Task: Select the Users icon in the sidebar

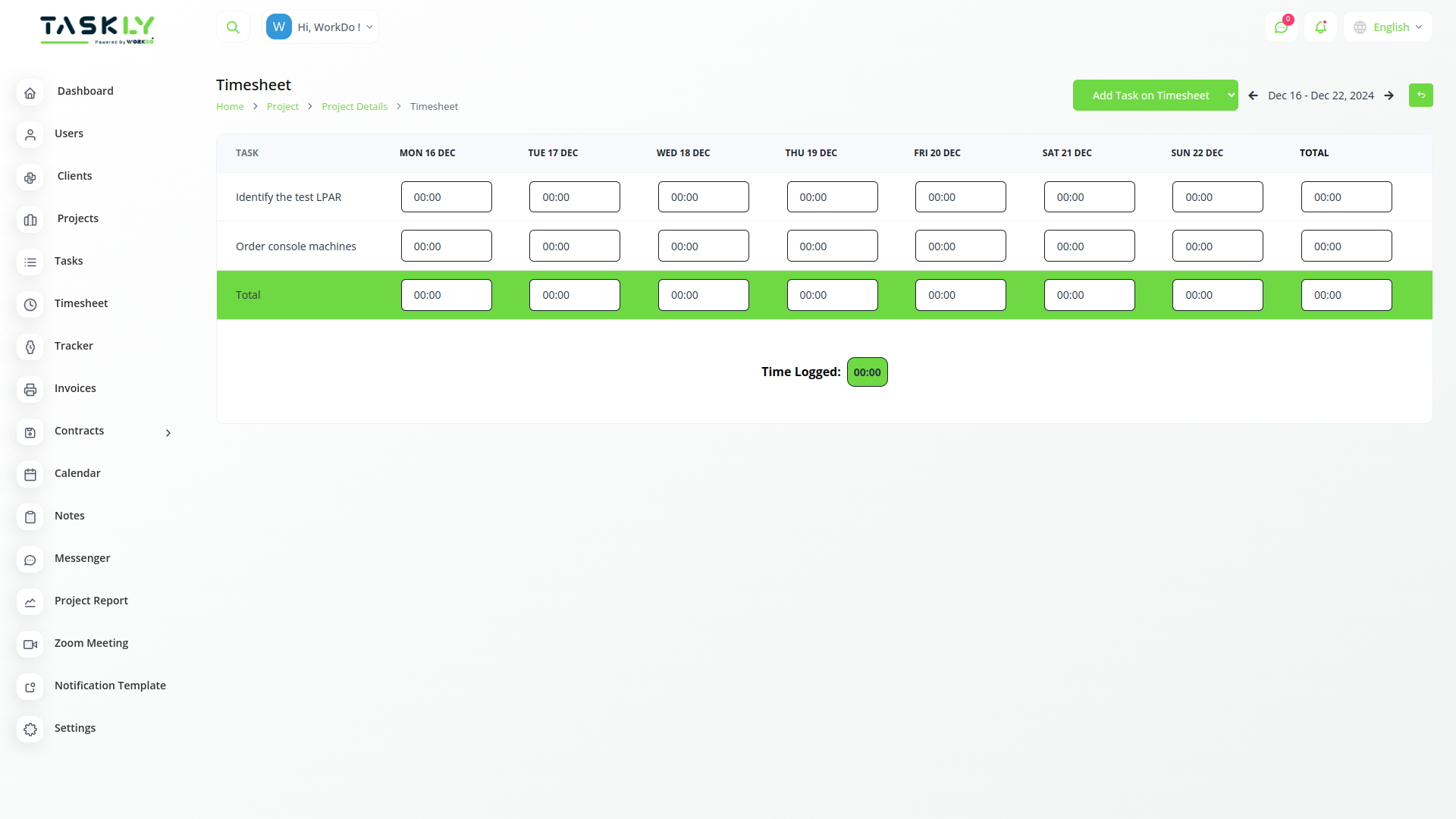Action: tap(30, 135)
